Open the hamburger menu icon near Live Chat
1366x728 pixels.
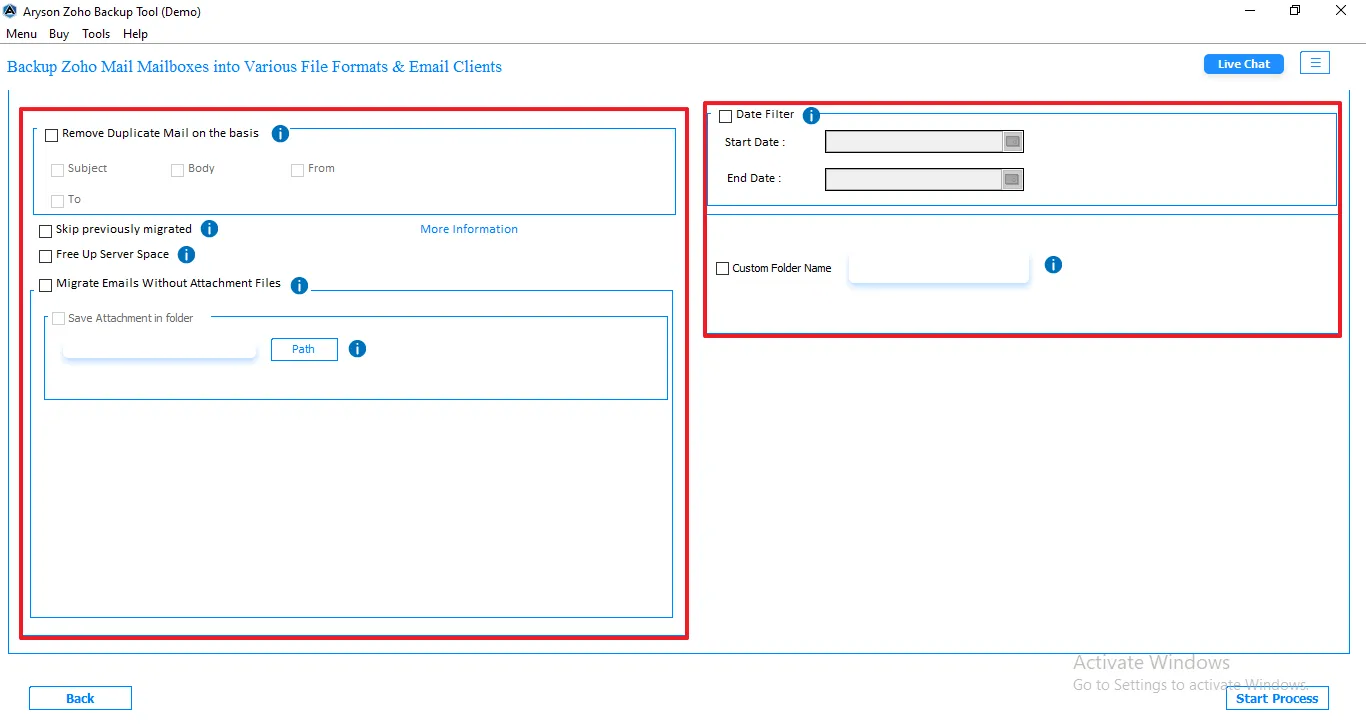tap(1315, 63)
